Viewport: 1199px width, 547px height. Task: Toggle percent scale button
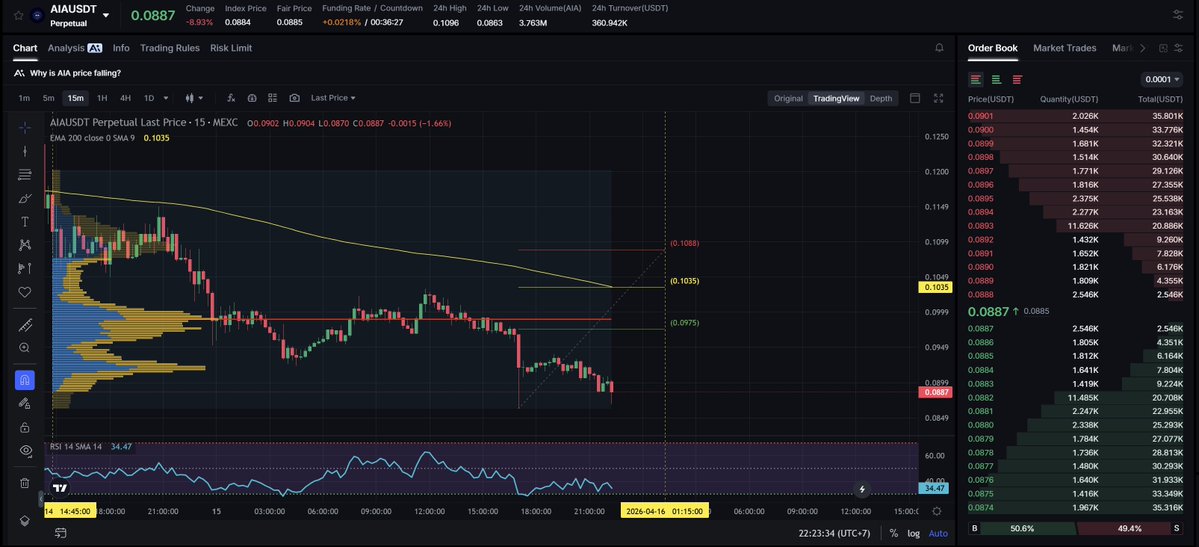click(893, 533)
